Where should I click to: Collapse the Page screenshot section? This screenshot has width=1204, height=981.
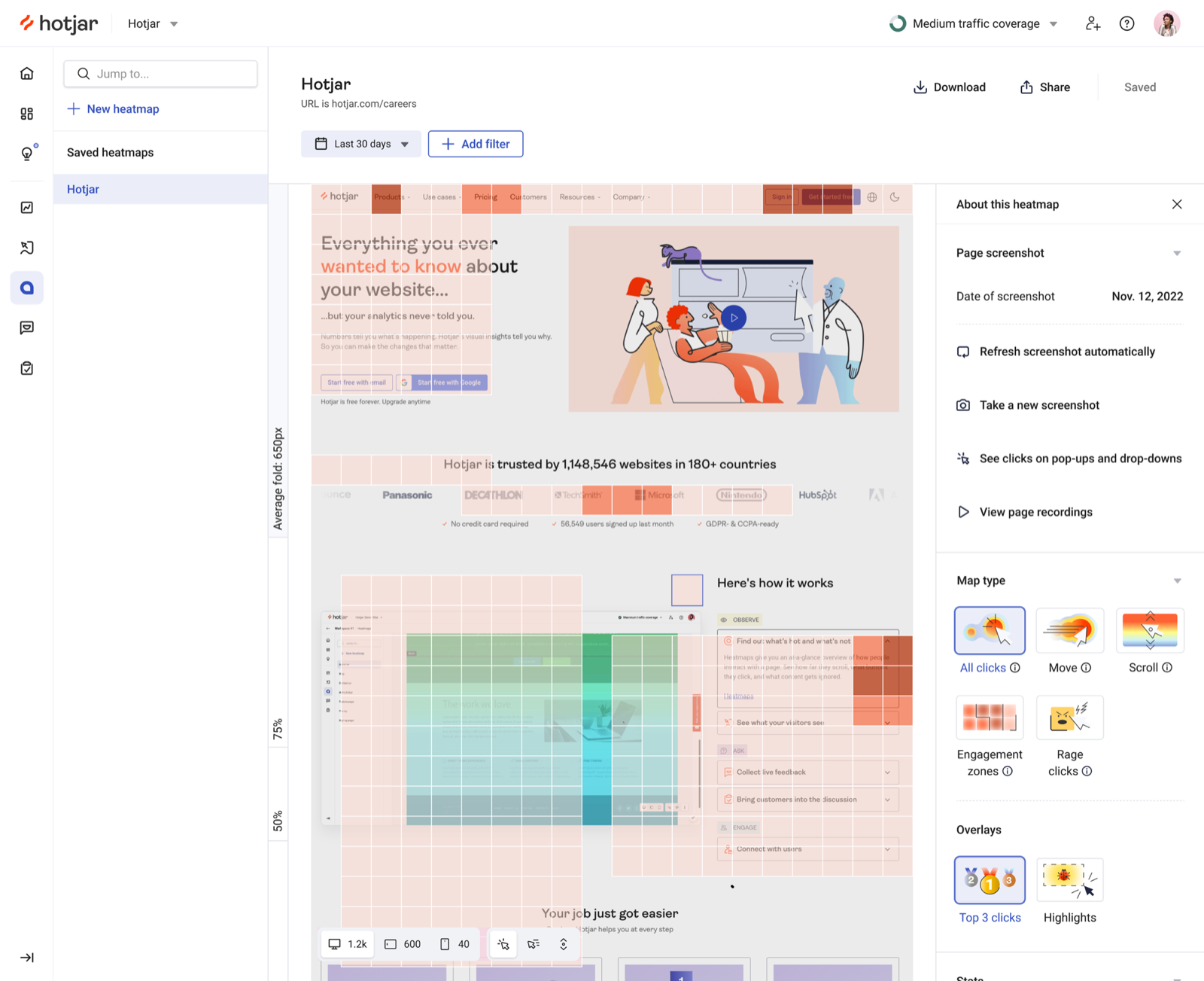pos(1177,253)
